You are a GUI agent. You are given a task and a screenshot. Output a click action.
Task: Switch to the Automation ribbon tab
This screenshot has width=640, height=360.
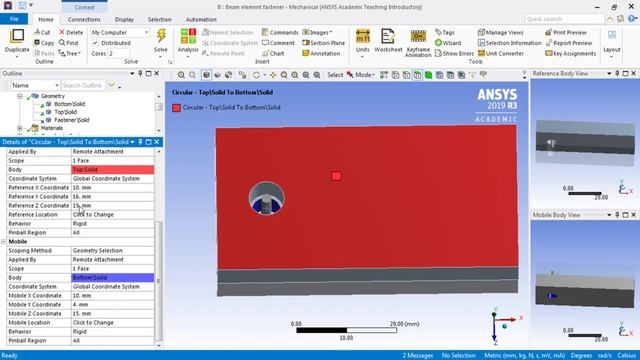pyautogui.click(x=201, y=19)
